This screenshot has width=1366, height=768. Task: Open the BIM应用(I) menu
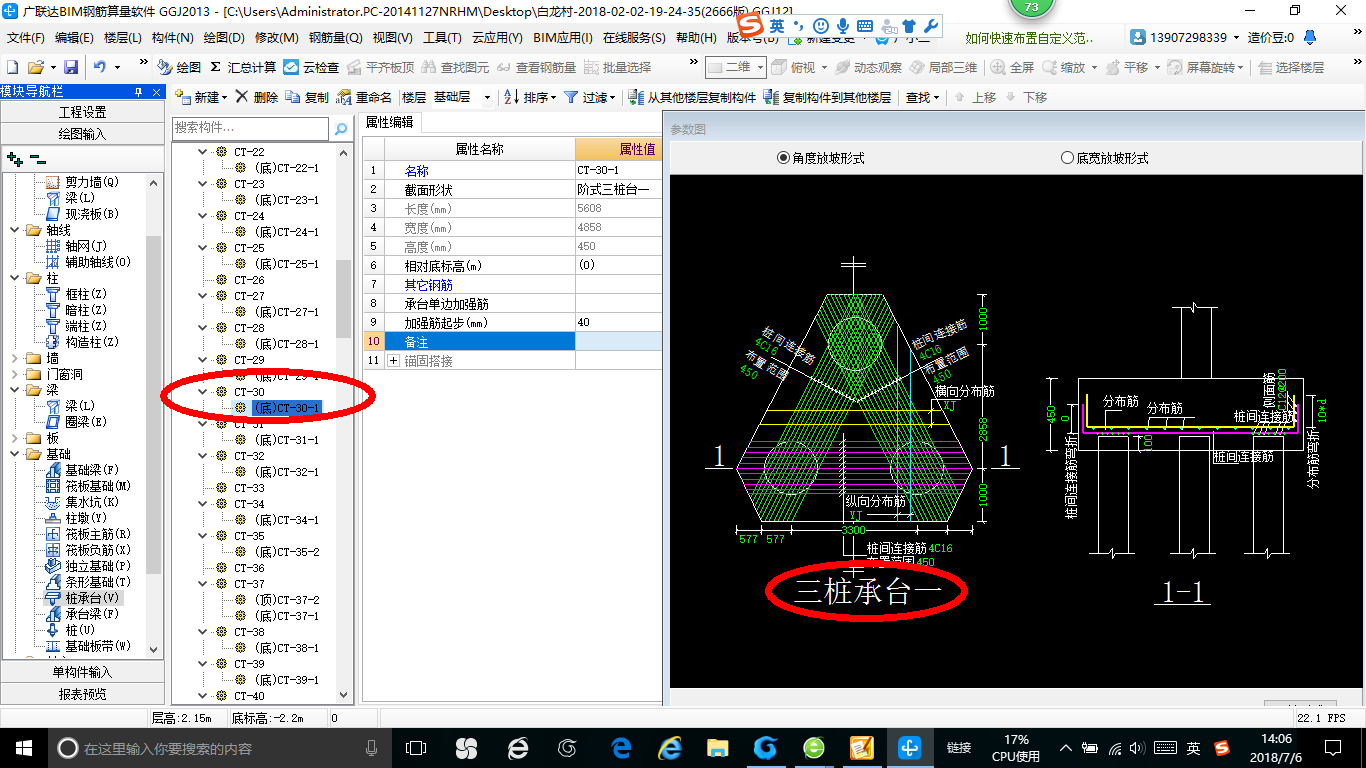563,38
